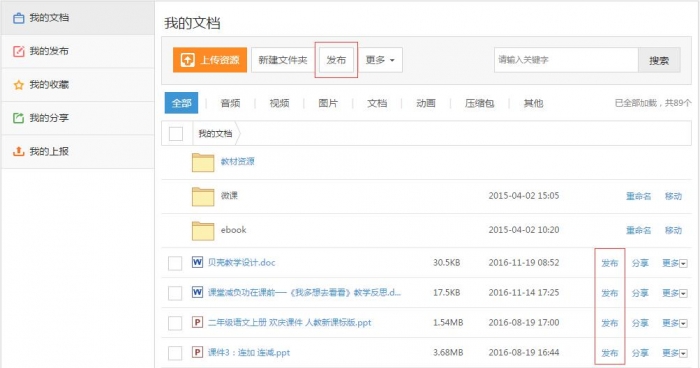Open 我的上报 in the sidebar
Screen dimensions: 700x368
[x=78, y=152]
